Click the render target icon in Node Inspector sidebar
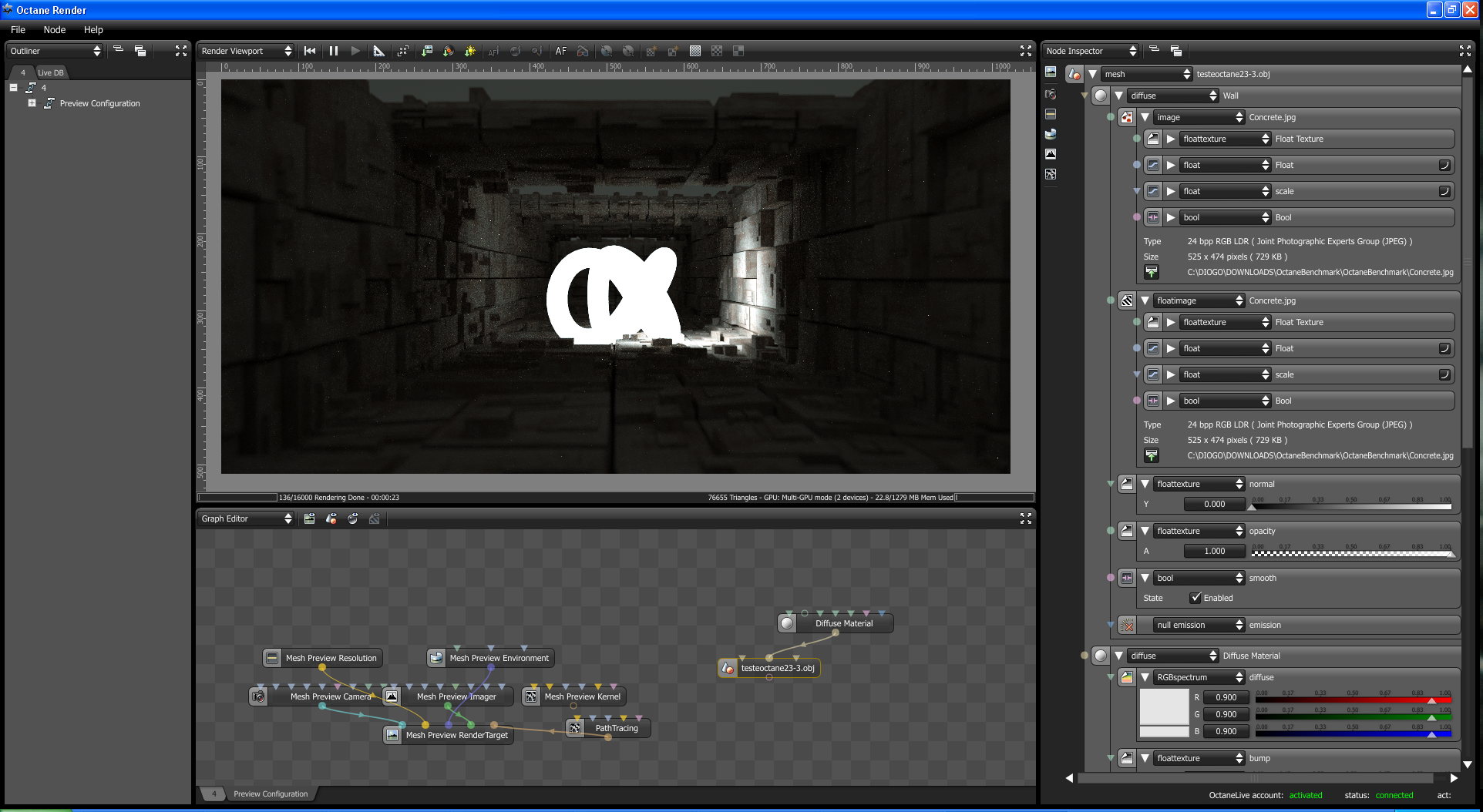 [1051, 72]
